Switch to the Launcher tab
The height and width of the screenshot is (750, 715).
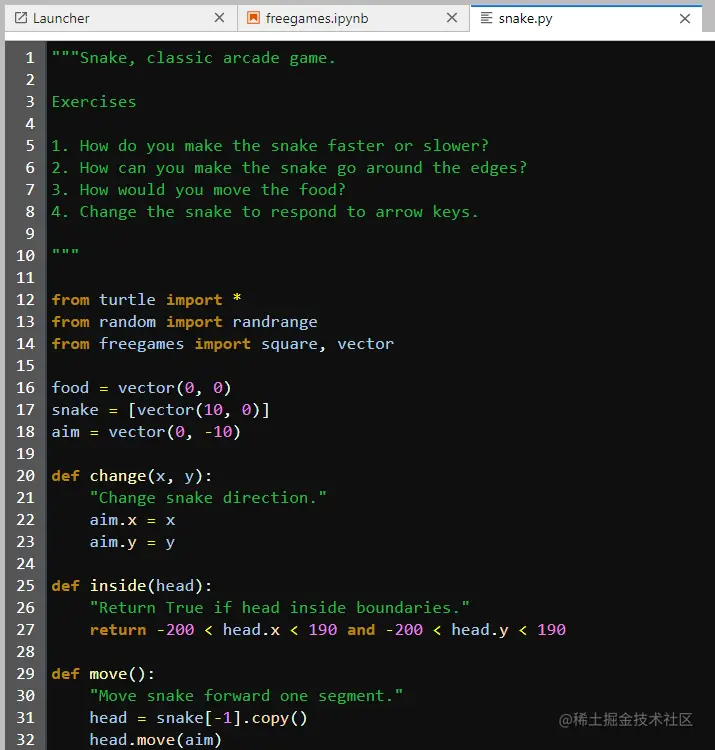pyautogui.click(x=121, y=19)
